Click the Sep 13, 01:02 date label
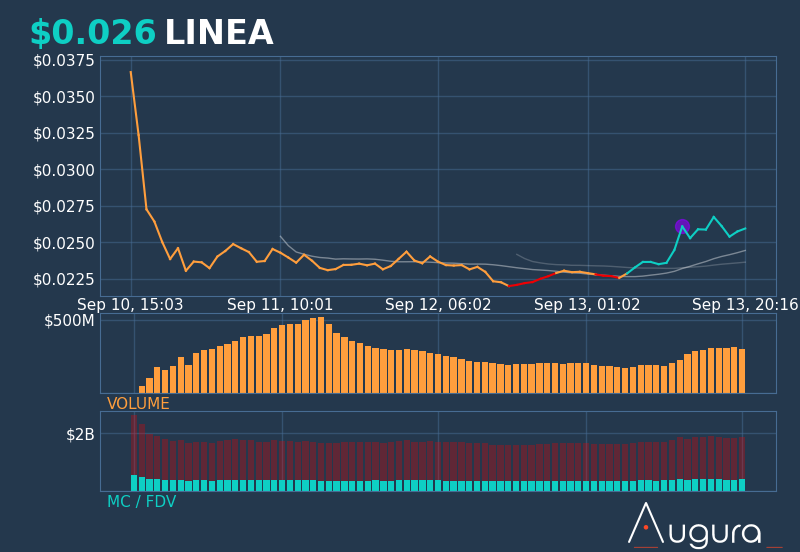The width and height of the screenshot is (800, 552). (x=587, y=305)
